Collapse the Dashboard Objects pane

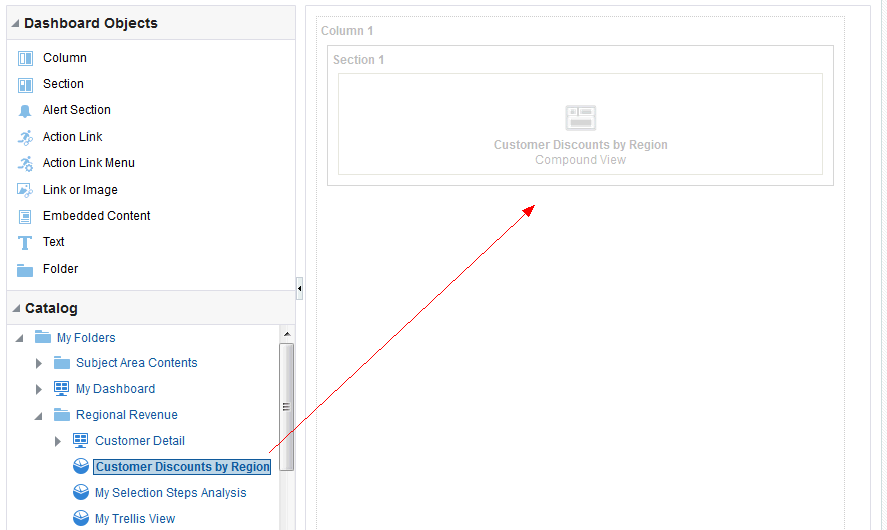click(x=15, y=23)
